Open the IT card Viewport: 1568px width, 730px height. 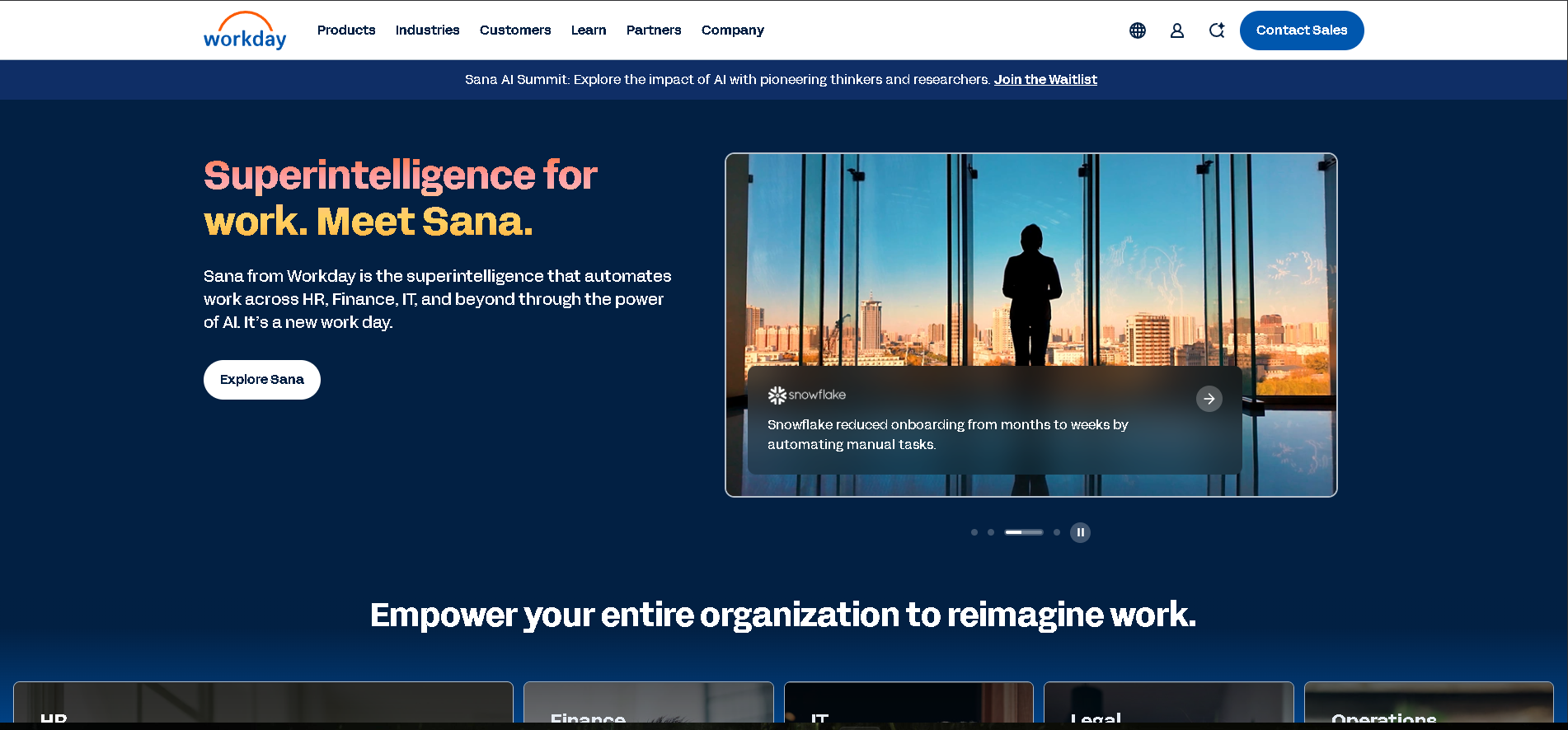[x=908, y=703]
